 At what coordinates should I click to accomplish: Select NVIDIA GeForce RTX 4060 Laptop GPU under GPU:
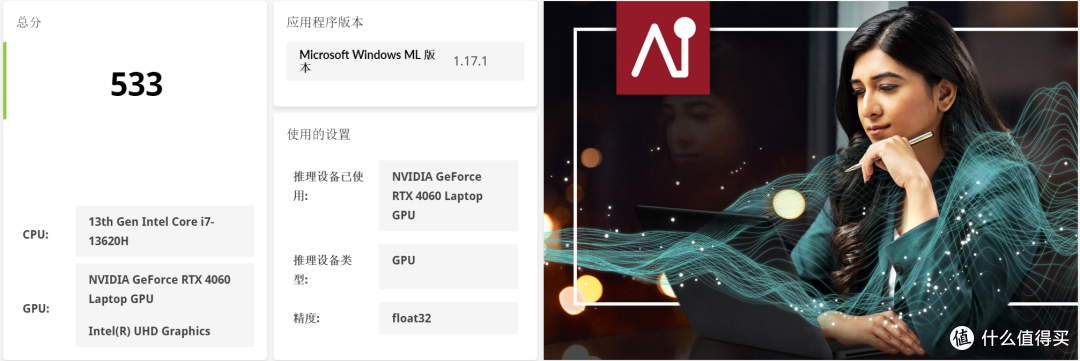[159, 289]
